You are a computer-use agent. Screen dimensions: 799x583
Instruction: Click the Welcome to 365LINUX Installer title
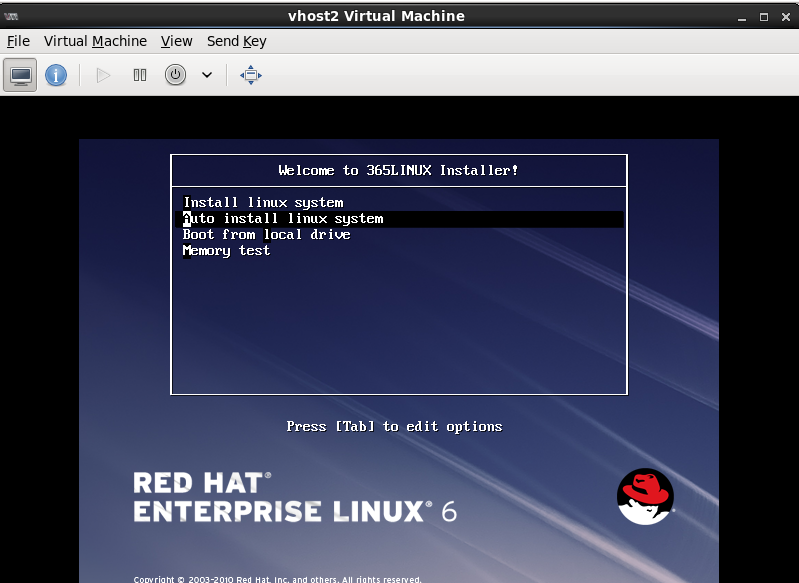398,170
